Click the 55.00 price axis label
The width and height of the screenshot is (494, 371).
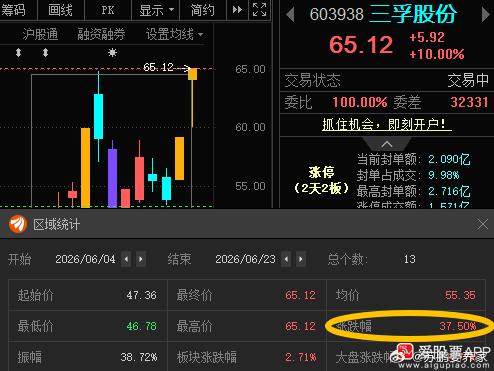click(250, 186)
